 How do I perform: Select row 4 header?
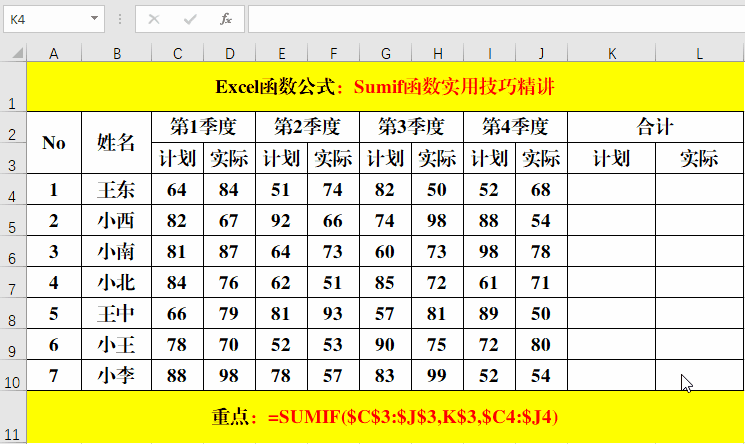point(13,189)
